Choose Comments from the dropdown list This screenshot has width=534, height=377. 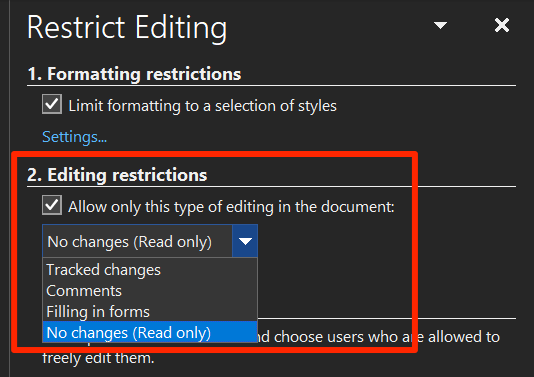coord(150,290)
